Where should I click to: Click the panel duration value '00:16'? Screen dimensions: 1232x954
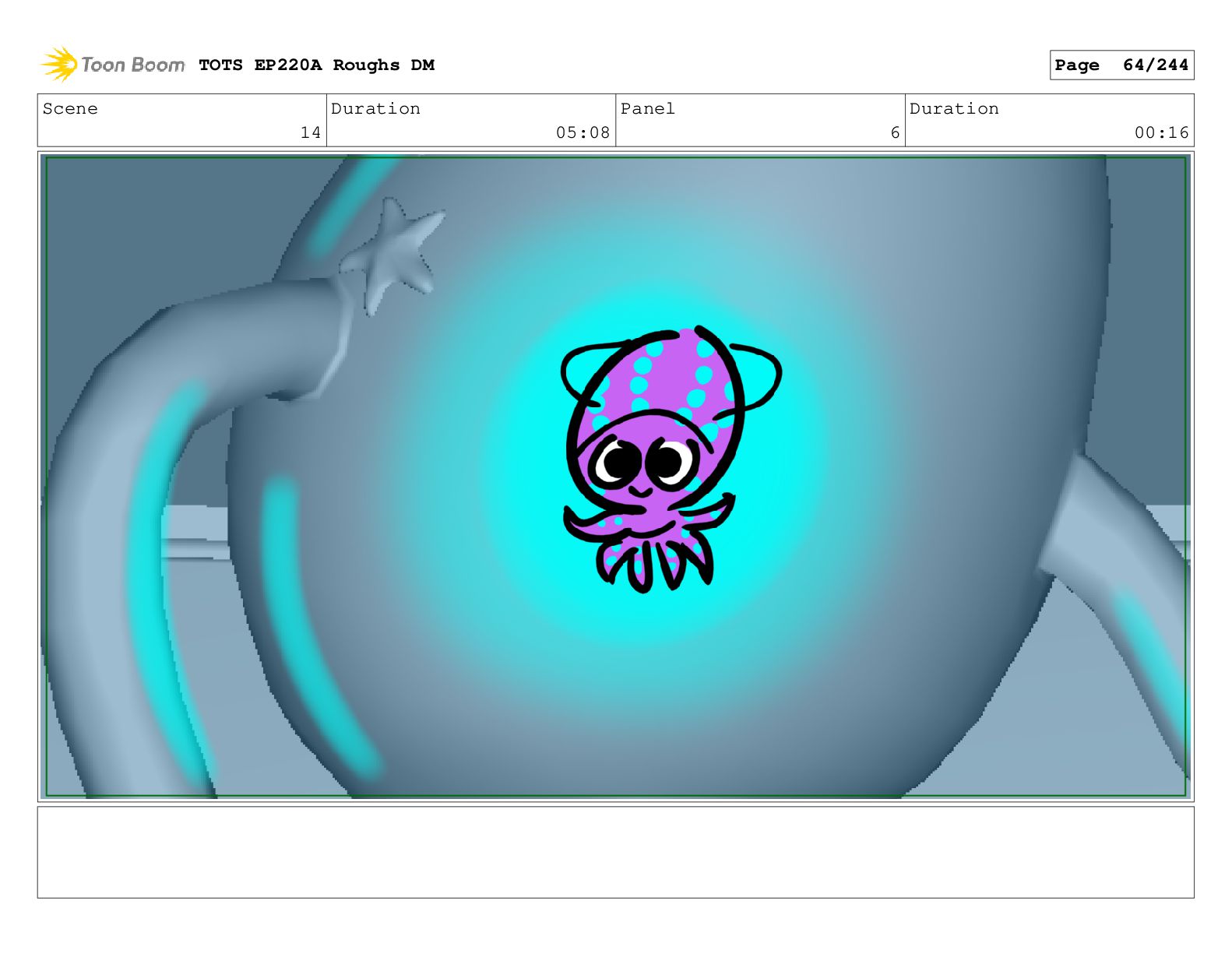point(1161,133)
